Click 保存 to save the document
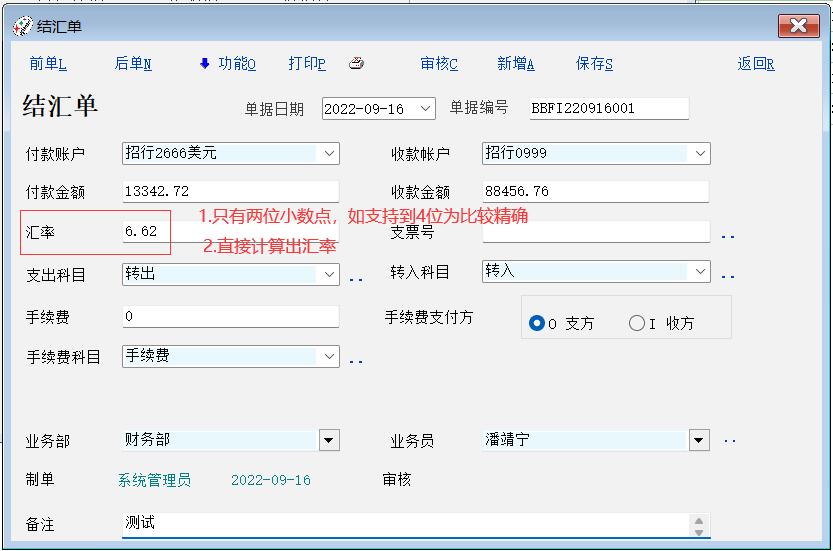 pos(594,64)
